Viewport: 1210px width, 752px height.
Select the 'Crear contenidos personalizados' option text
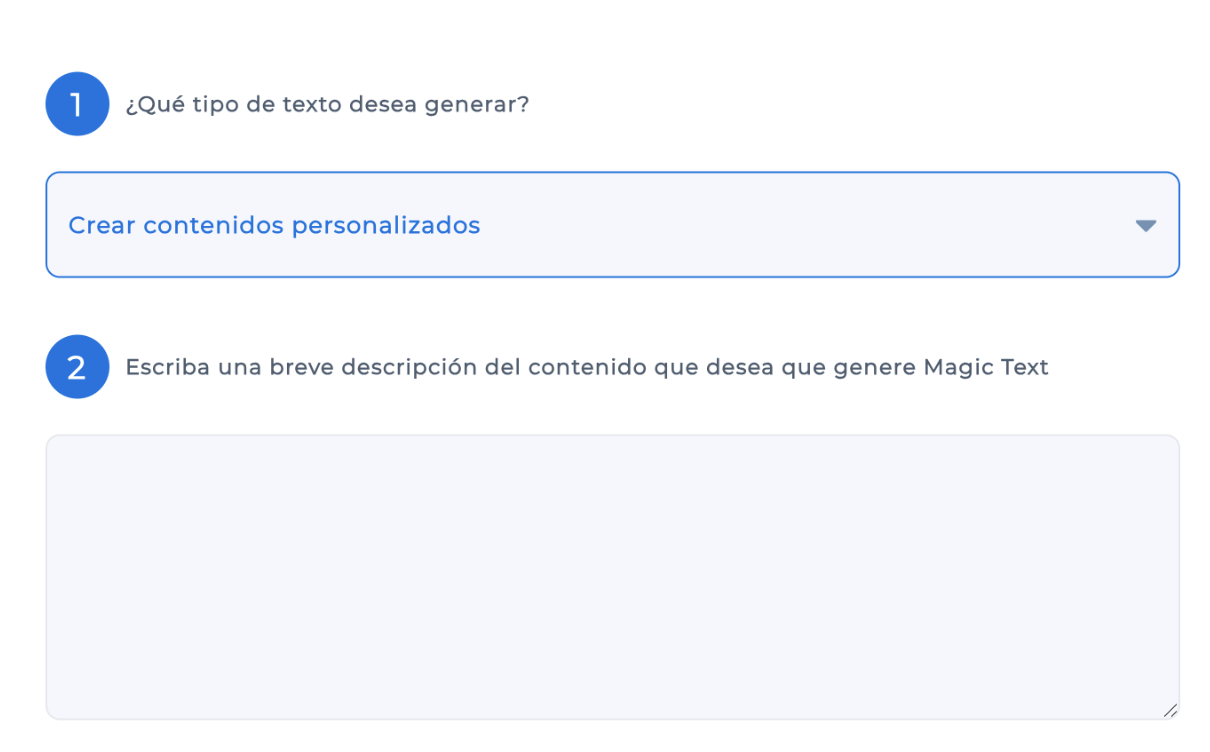click(x=274, y=226)
